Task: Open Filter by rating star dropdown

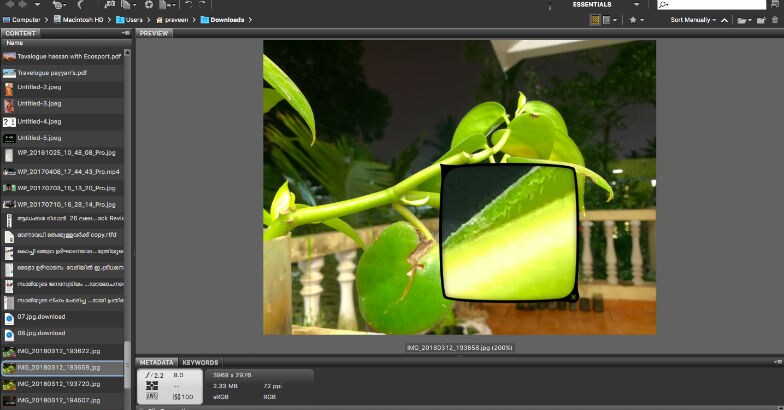Action: (636, 20)
